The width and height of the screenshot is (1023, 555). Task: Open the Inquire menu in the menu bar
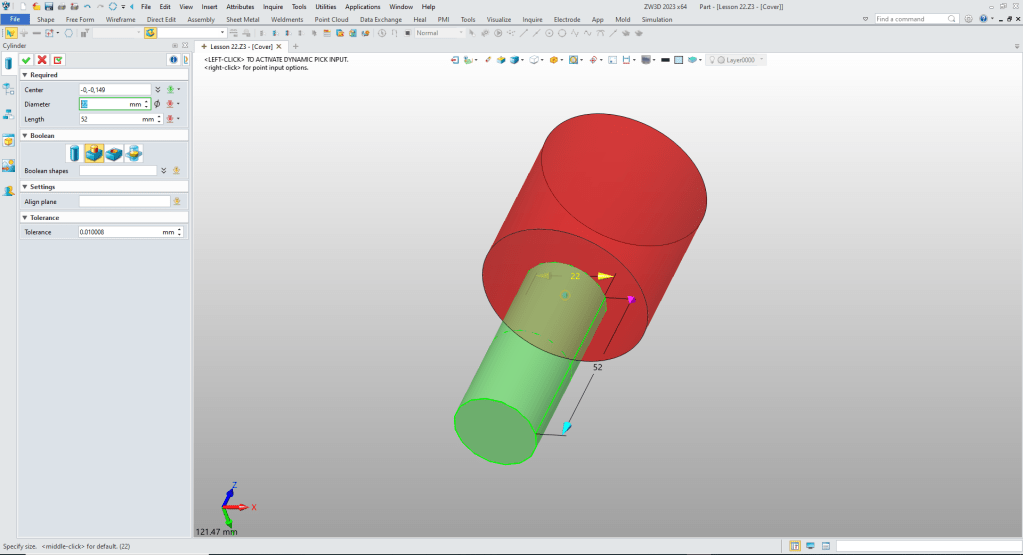273,6
